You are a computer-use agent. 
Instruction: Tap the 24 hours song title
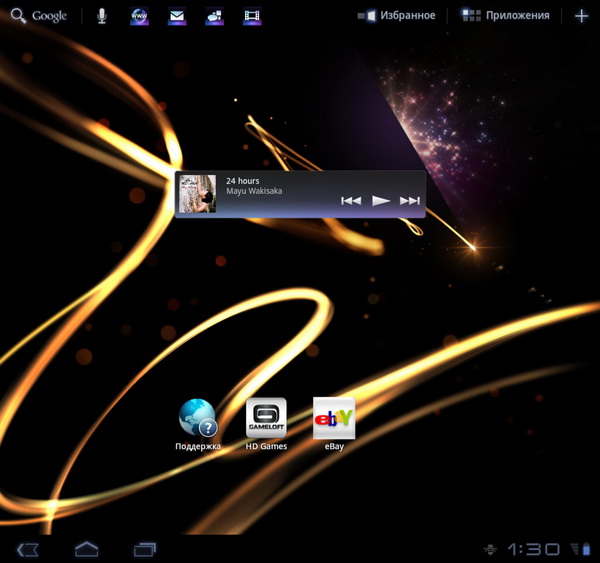(x=243, y=181)
